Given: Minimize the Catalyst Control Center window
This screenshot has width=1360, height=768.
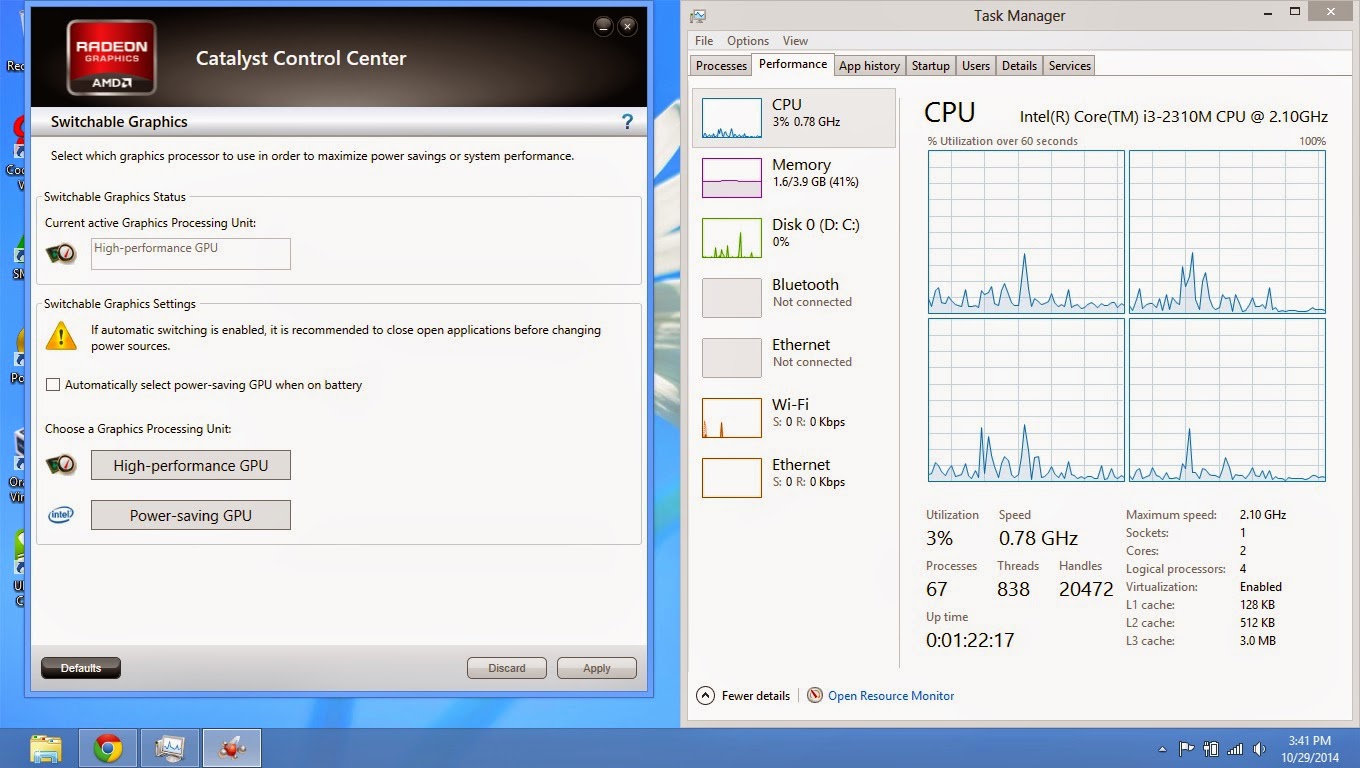Looking at the screenshot, I should 602,26.
